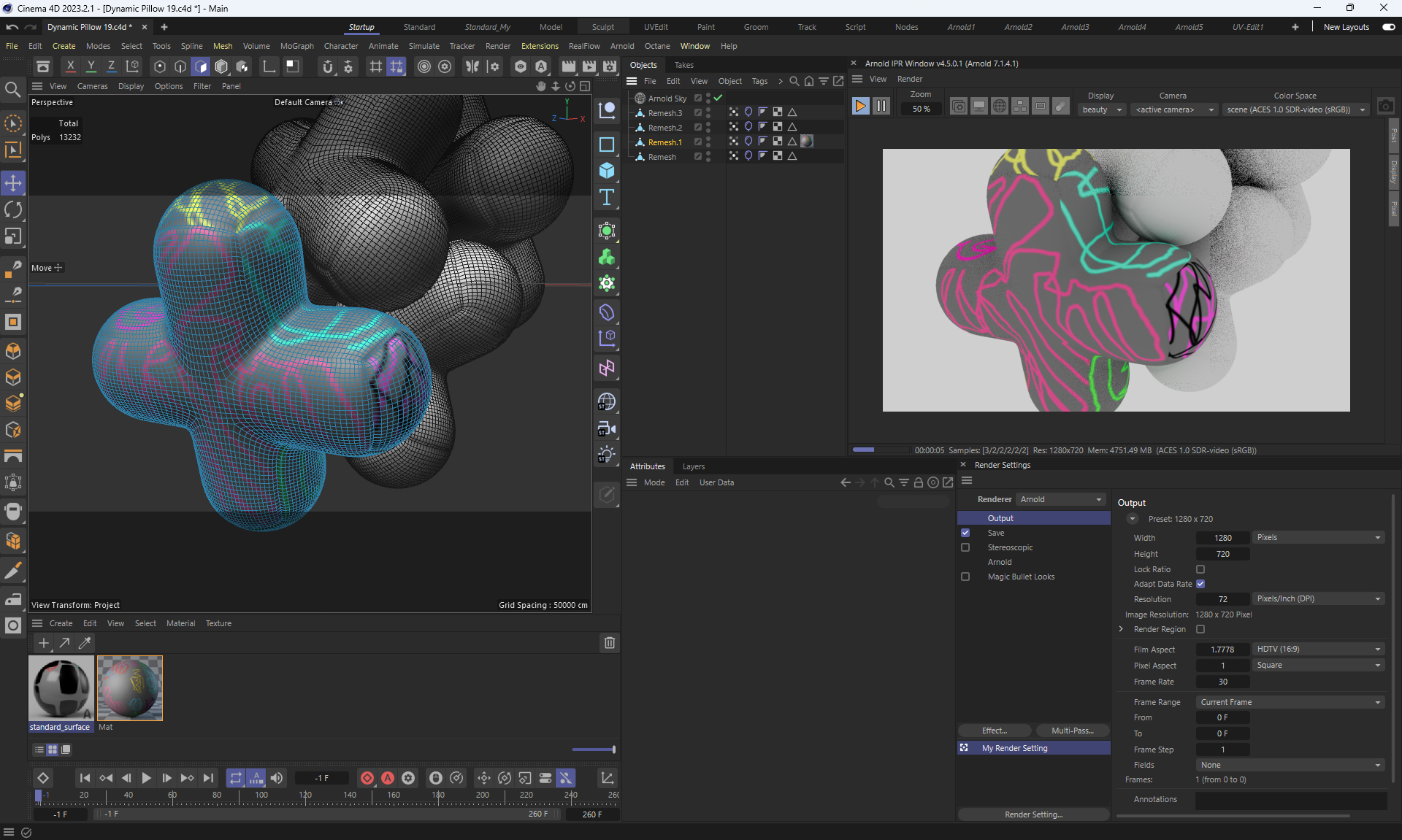The height and width of the screenshot is (840, 1402).
Task: Enable the Lock Ratio checkbox
Action: pos(1200,569)
